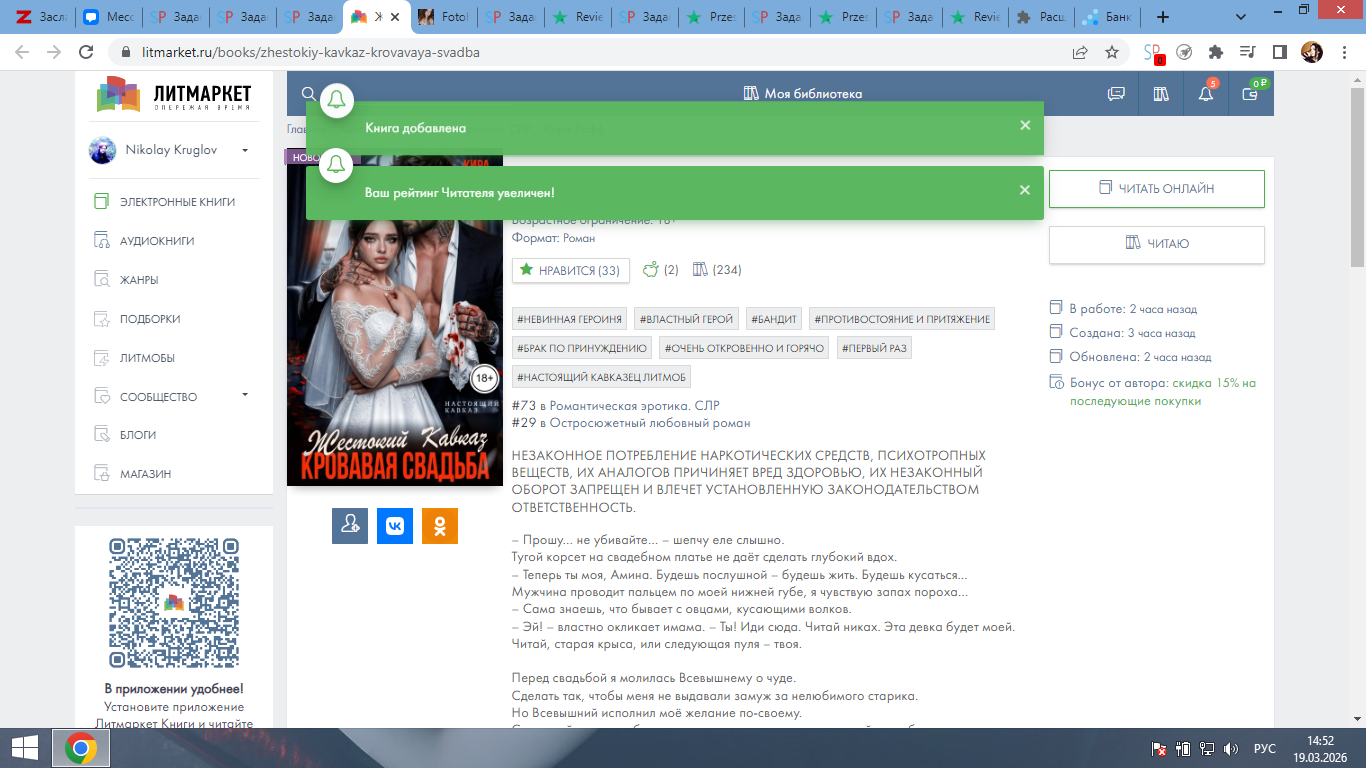Open the volume control in system tray
Image resolution: width=1366 pixels, height=768 pixels.
coord(1231,748)
